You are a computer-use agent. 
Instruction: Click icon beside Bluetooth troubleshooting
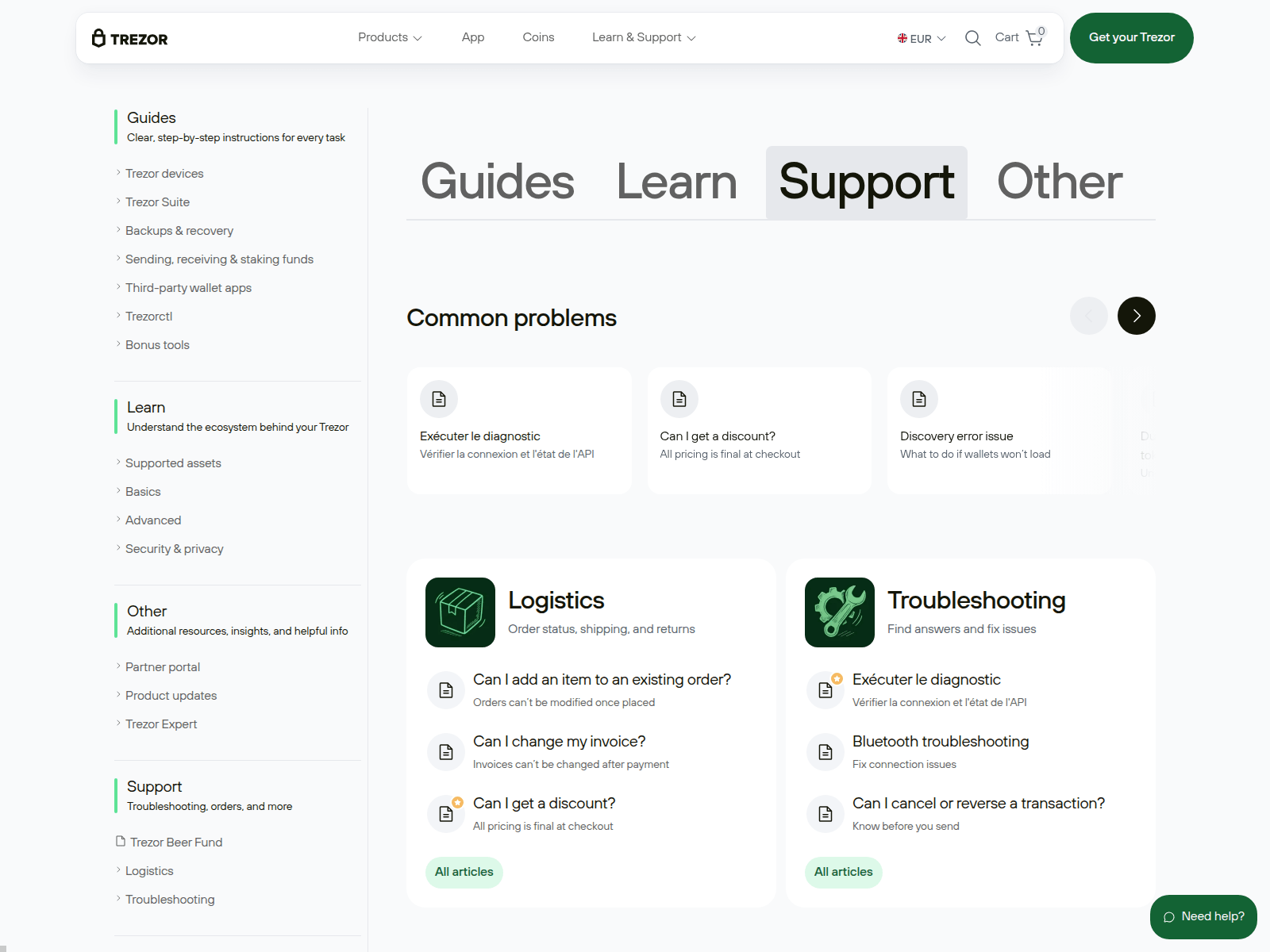825,752
